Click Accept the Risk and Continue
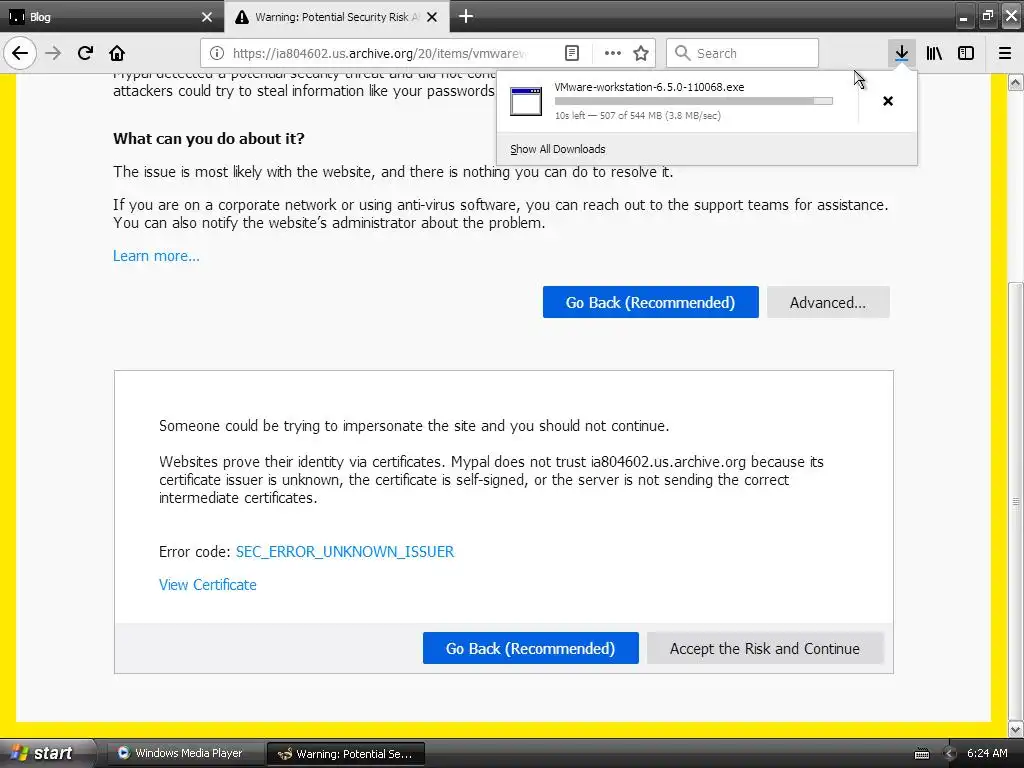Viewport: 1024px width, 768px height. click(x=765, y=648)
